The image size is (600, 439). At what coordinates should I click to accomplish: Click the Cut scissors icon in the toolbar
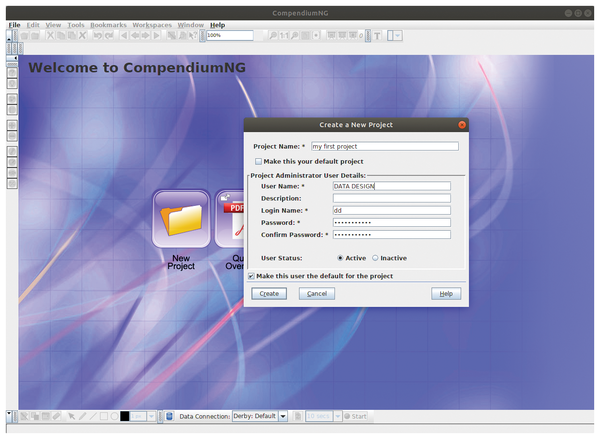click(50, 36)
